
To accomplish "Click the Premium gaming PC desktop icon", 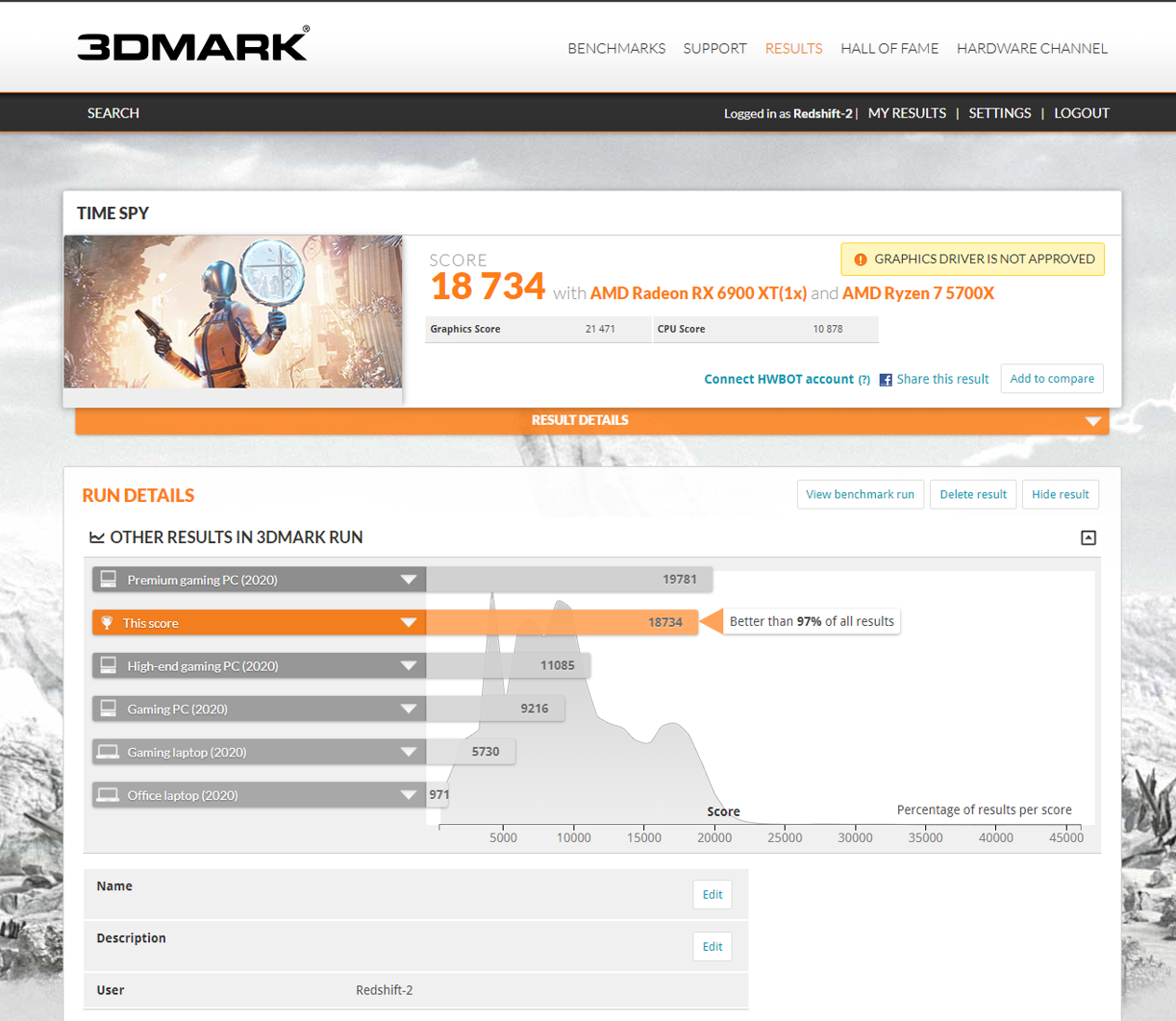I will click(109, 580).
